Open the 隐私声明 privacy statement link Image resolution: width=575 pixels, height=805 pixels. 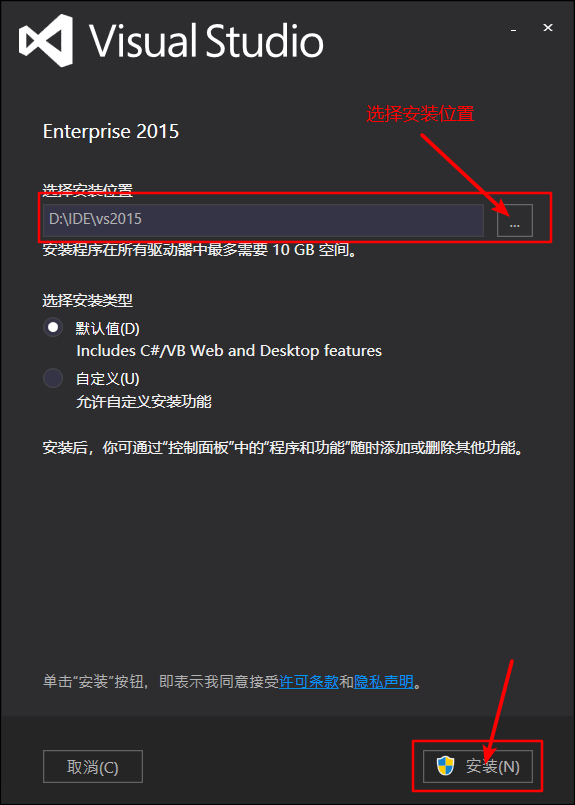click(x=384, y=682)
